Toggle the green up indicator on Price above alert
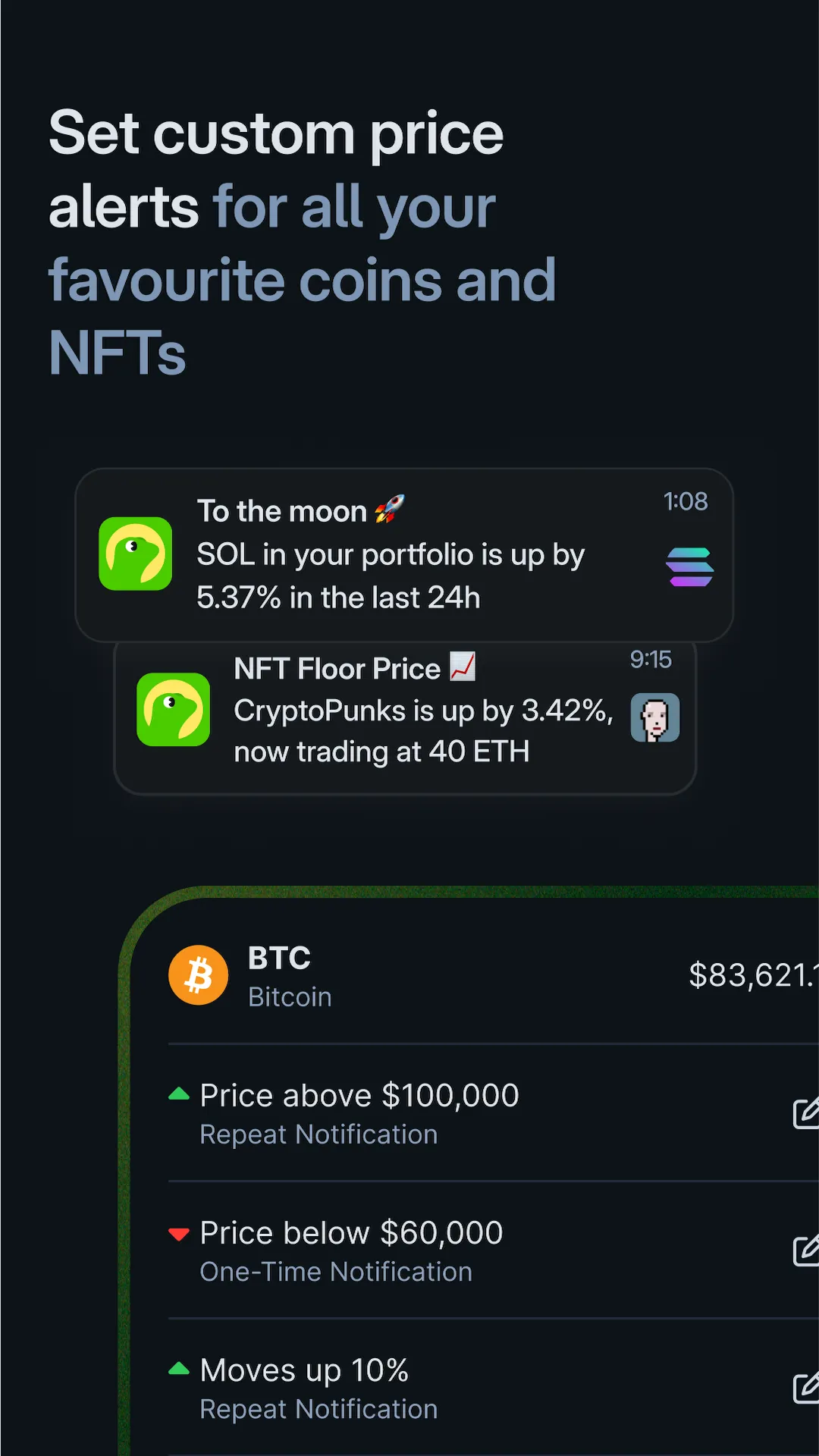 (179, 1094)
